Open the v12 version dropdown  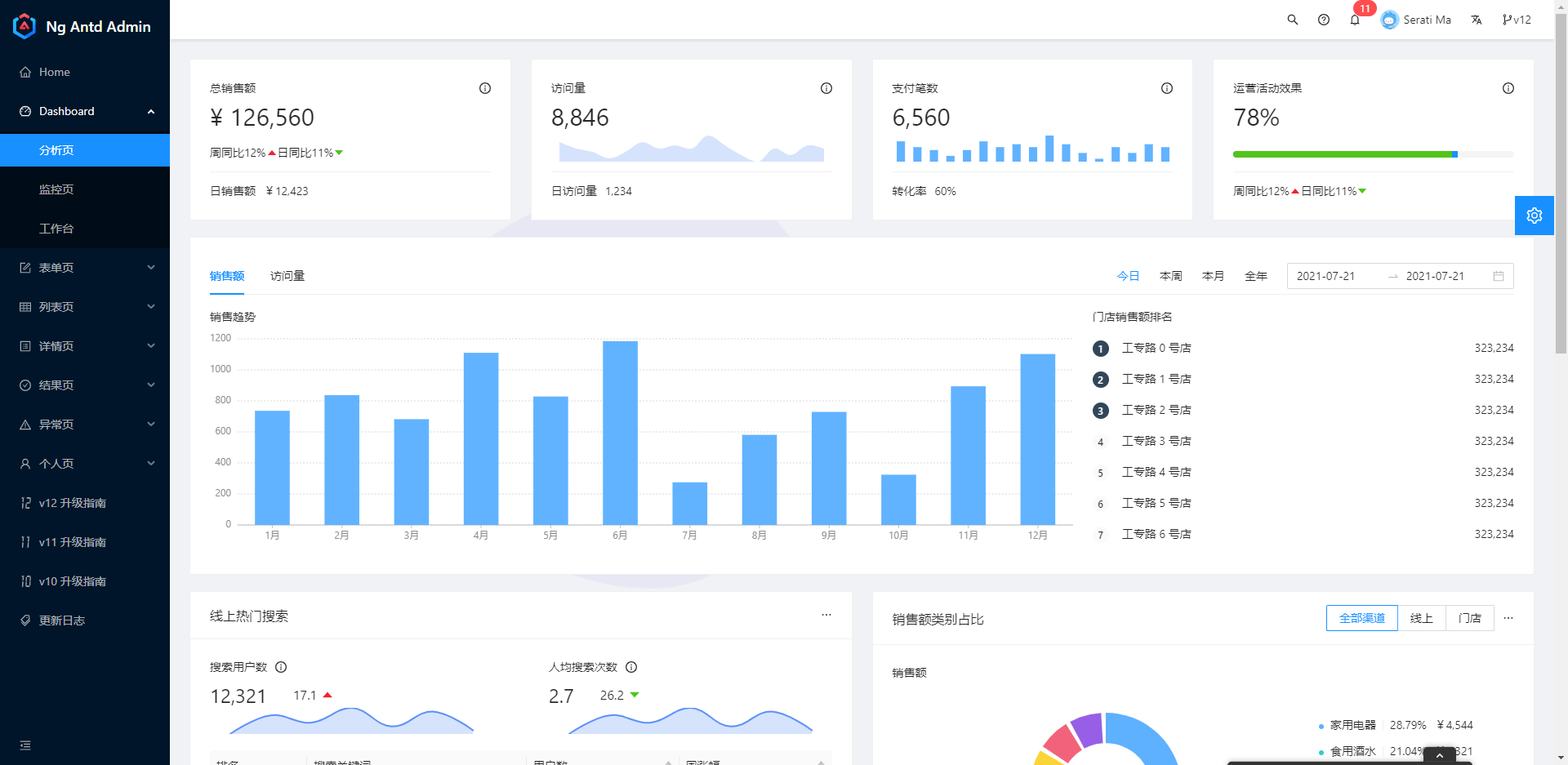pos(1517,20)
